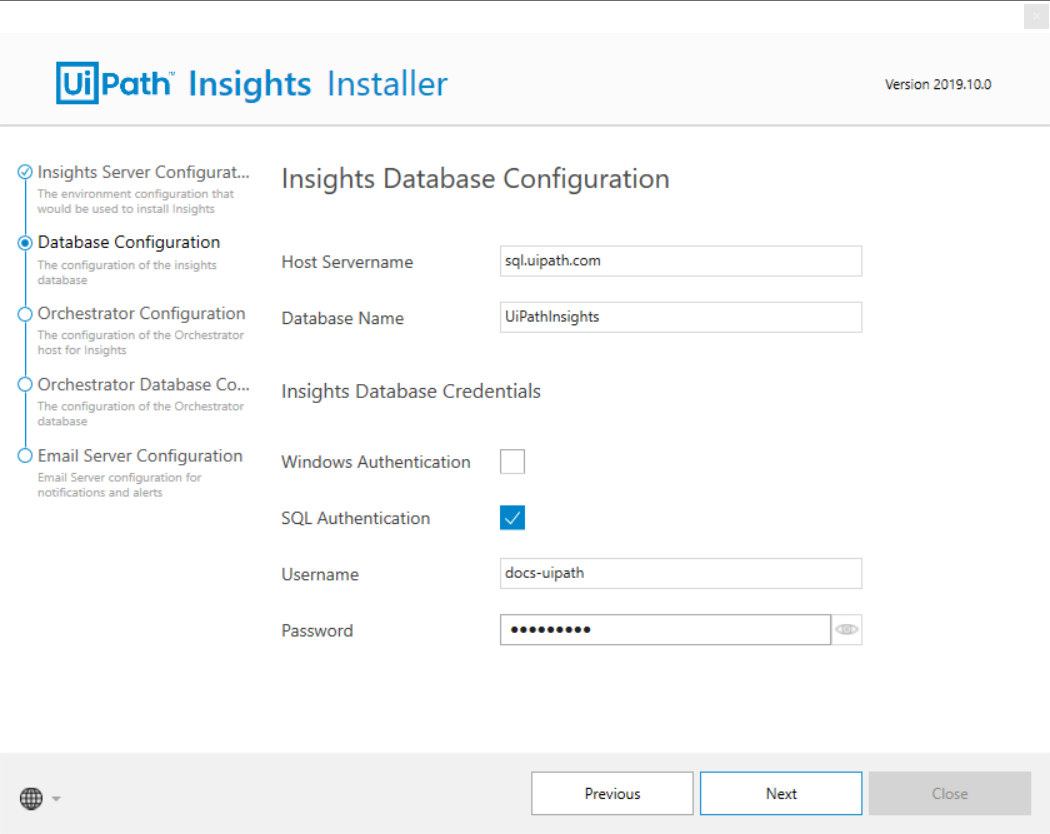Click into the Database Name field
The width and height of the screenshot is (1050, 834).
680,317
